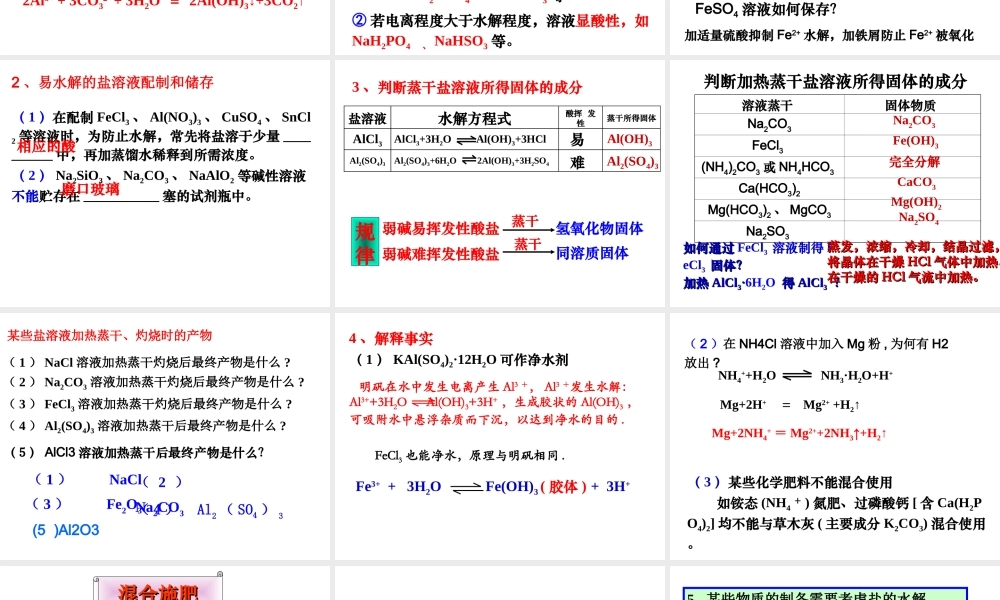The image size is (1000, 600).
Task: Click the red text NaH2PO4、NaHSO3 等
Action: click(433, 41)
